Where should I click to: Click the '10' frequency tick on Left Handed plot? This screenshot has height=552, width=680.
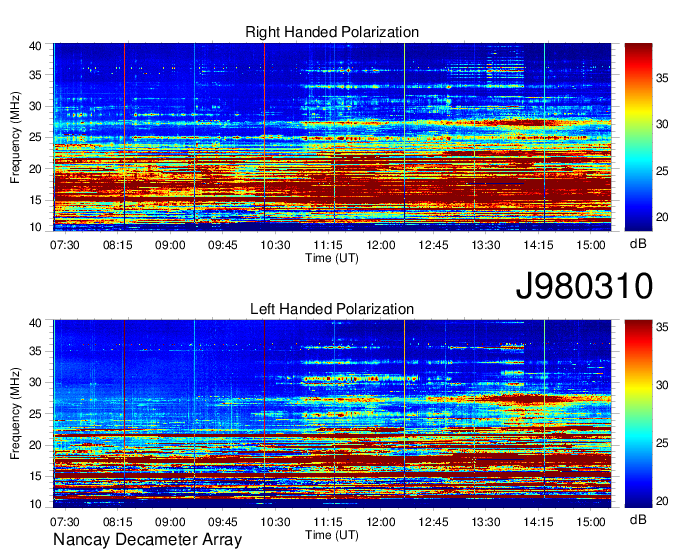pos(36,504)
